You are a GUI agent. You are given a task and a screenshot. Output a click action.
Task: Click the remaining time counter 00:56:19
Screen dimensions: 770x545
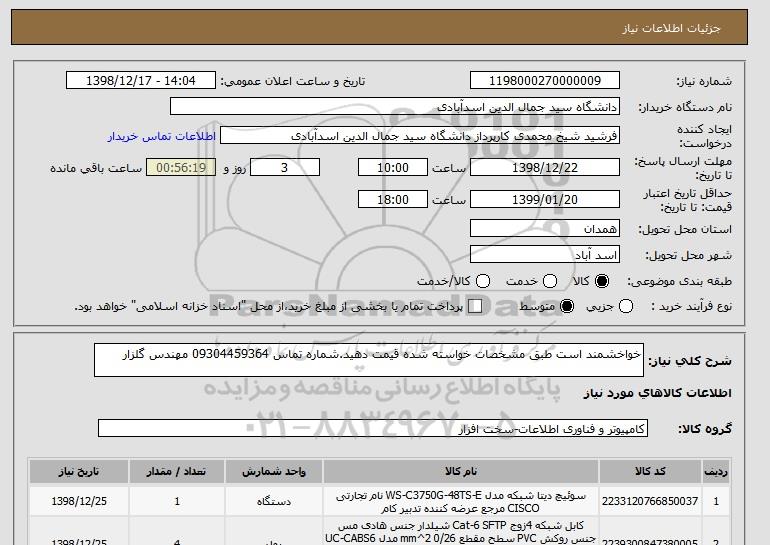181,167
